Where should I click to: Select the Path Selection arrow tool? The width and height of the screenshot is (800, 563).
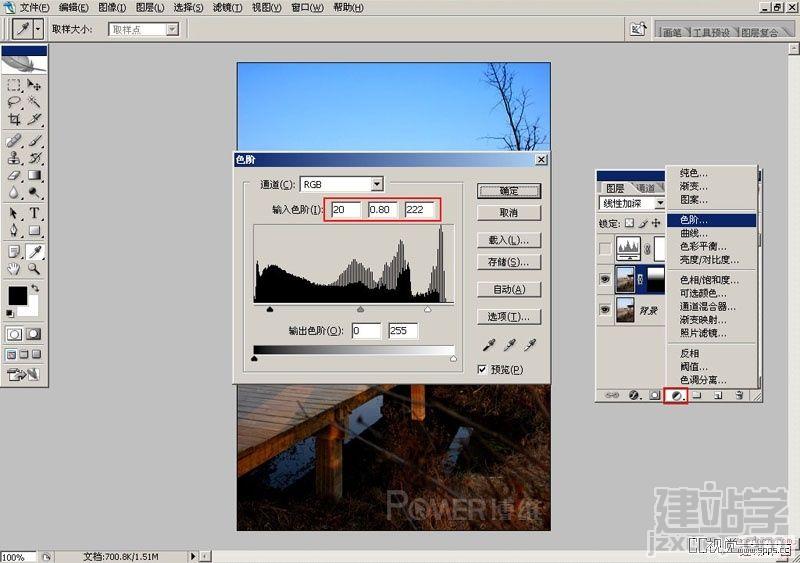[x=14, y=213]
